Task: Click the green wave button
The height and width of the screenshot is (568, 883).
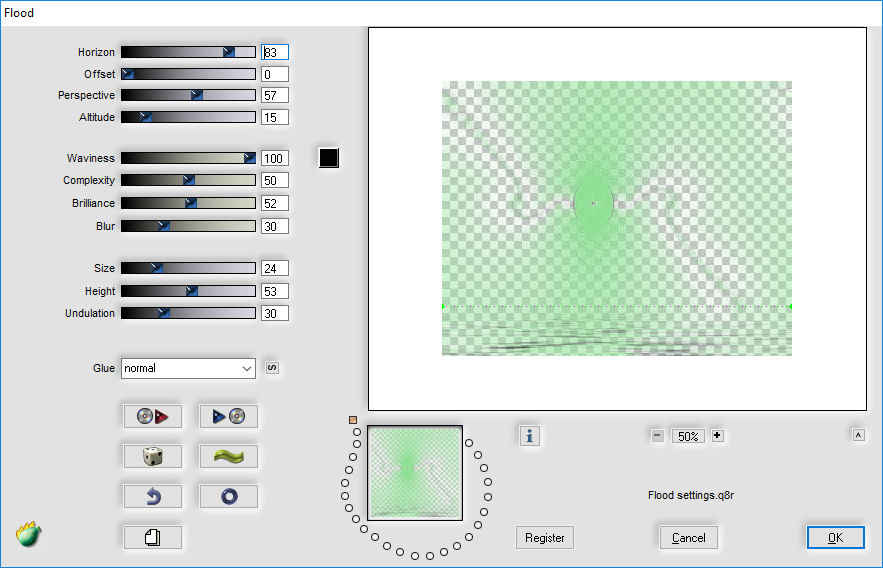Action: [229, 456]
